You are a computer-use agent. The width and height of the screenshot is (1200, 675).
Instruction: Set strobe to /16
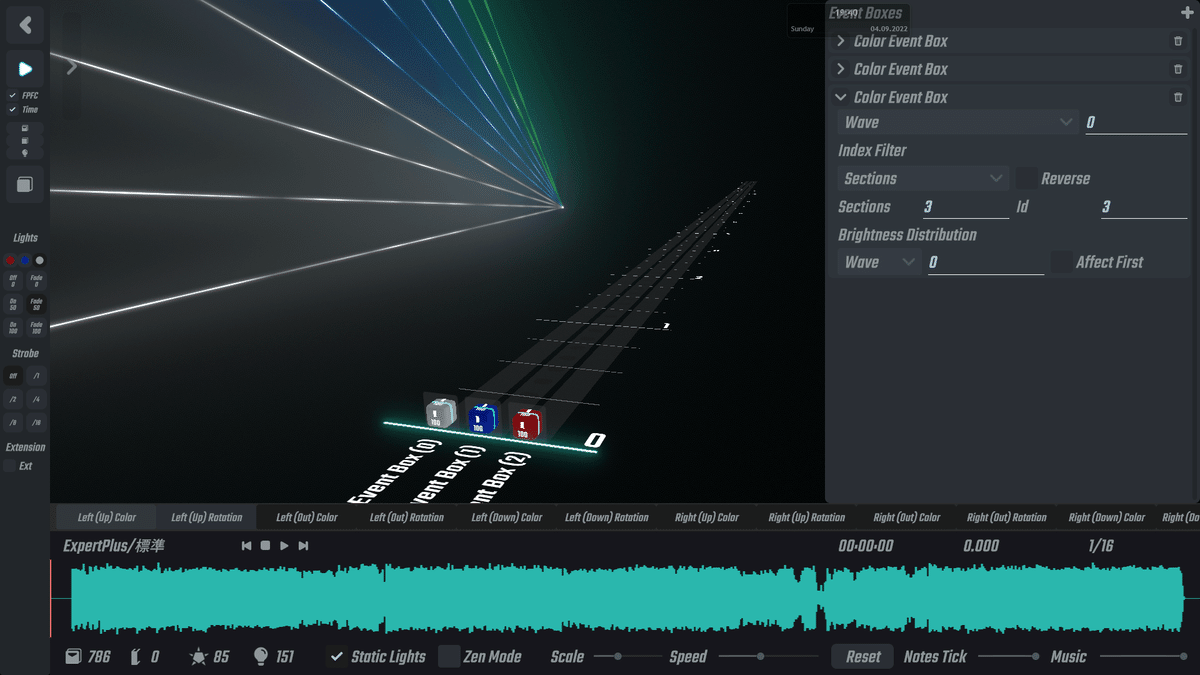tap(36, 422)
